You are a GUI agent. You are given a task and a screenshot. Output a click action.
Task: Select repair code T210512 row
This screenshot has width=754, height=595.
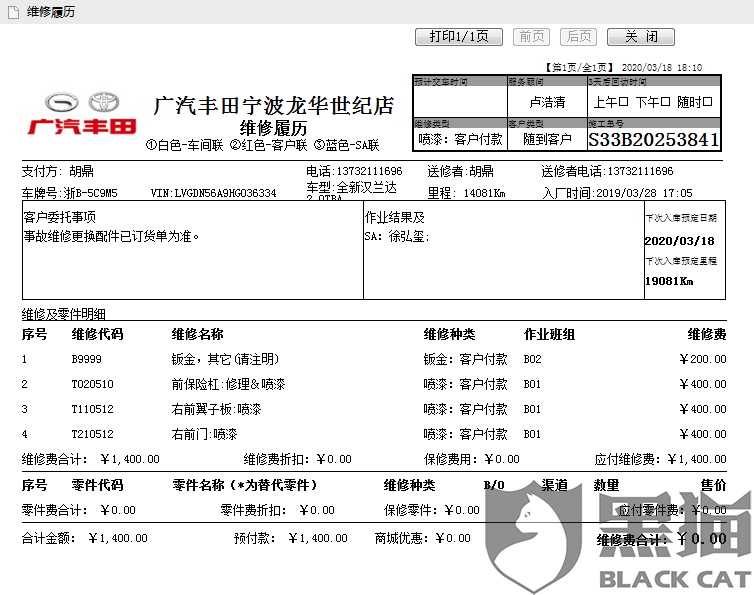[x=374, y=434]
